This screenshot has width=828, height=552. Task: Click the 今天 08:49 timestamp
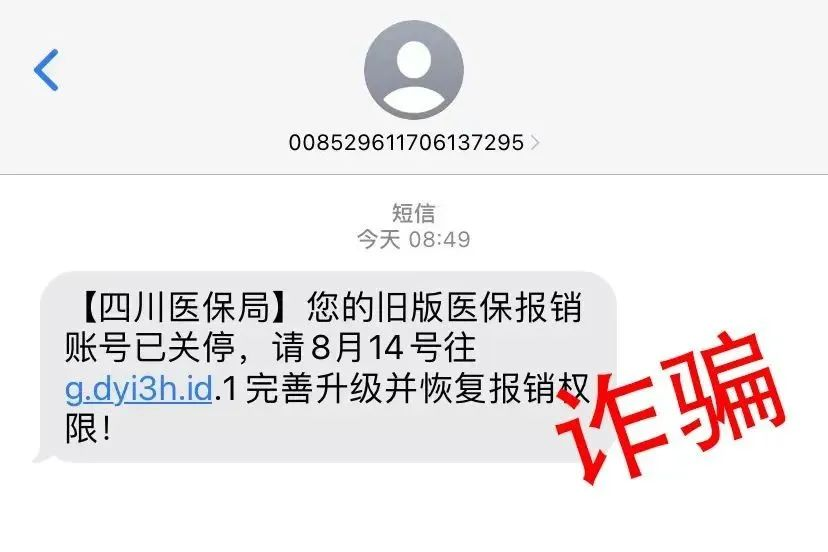413,239
